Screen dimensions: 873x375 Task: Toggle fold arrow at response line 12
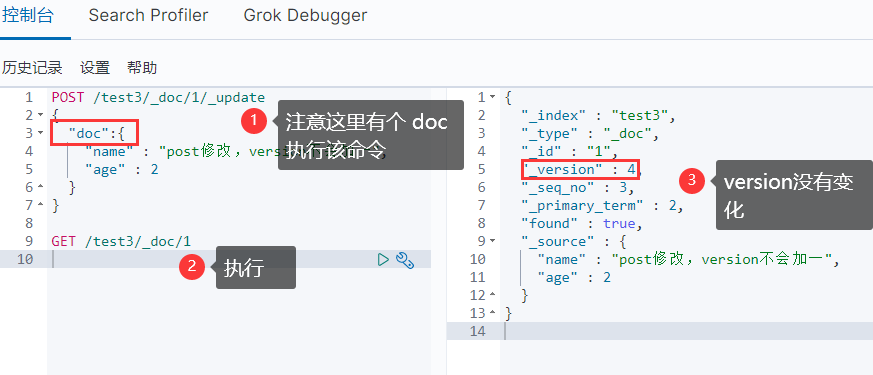pyautogui.click(x=492, y=295)
